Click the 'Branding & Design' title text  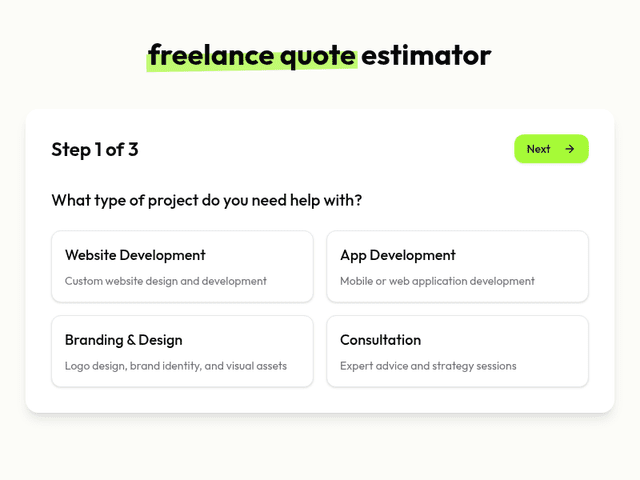(124, 340)
